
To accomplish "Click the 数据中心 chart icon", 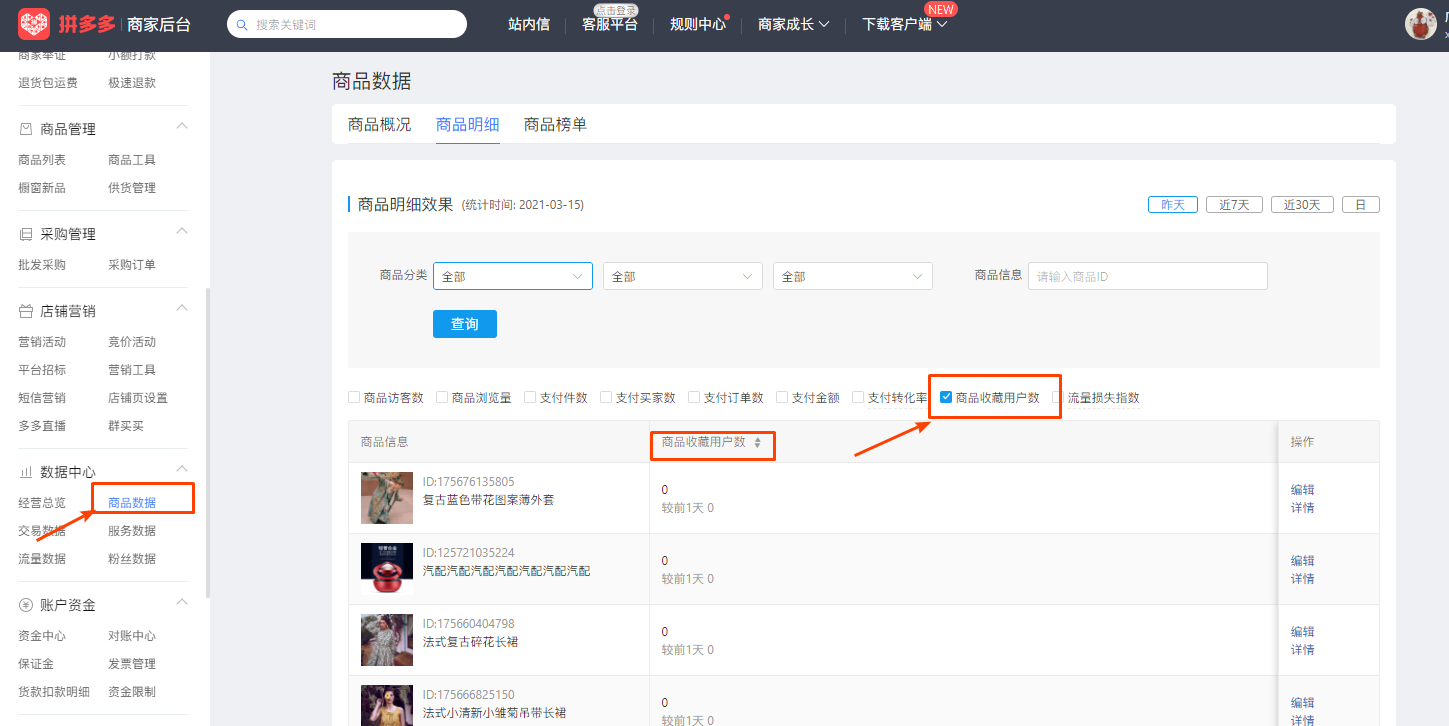I will [x=26, y=472].
